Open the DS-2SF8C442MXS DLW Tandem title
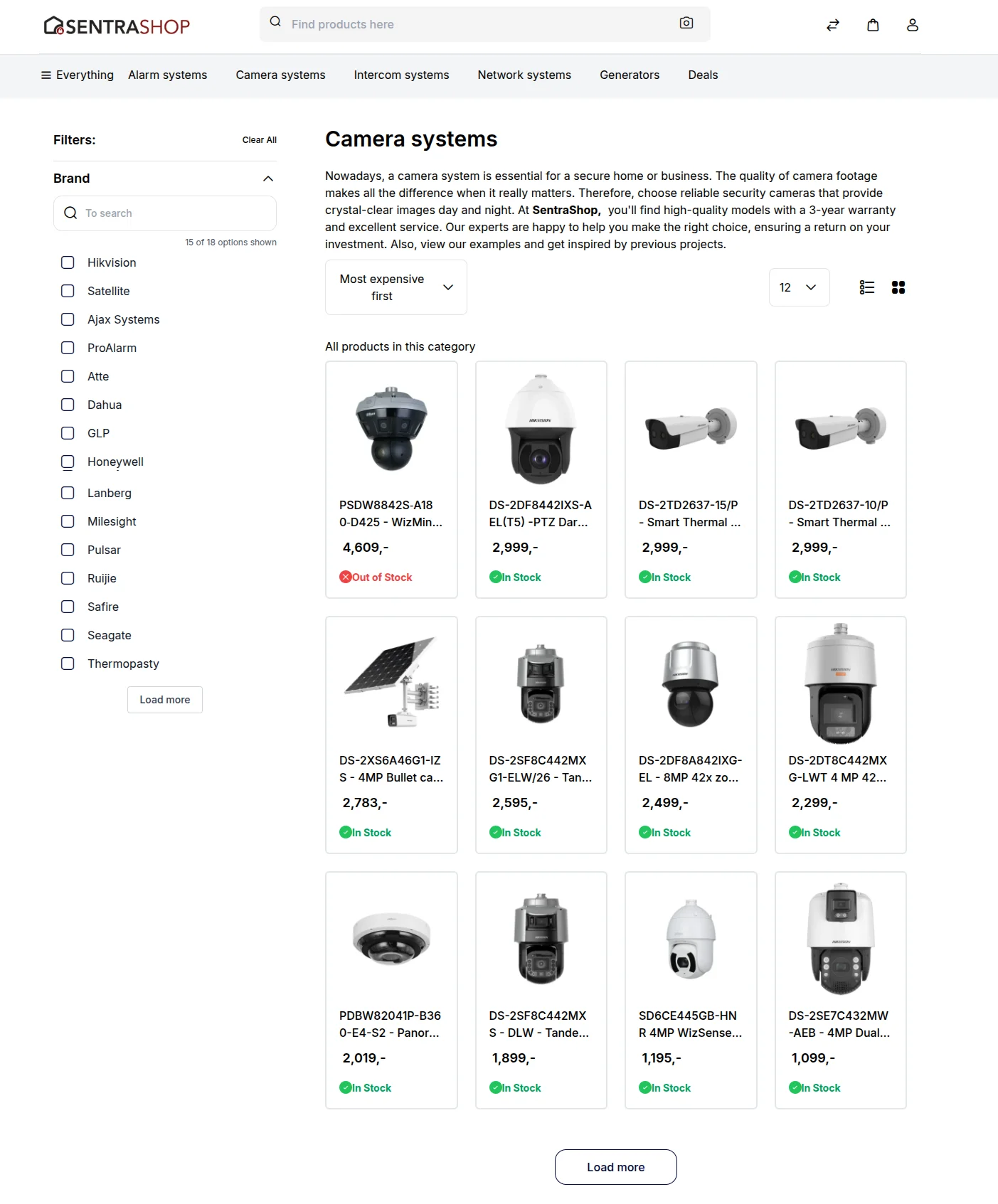This screenshot has height=1204, width=998. (539, 1024)
